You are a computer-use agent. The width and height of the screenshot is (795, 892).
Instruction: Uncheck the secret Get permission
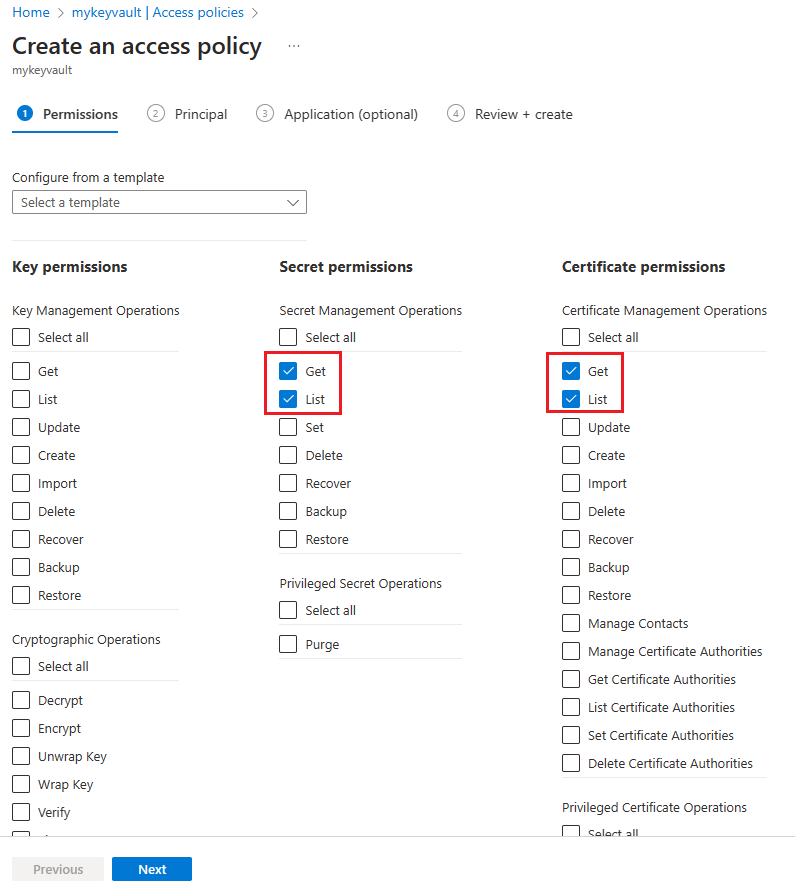click(288, 371)
